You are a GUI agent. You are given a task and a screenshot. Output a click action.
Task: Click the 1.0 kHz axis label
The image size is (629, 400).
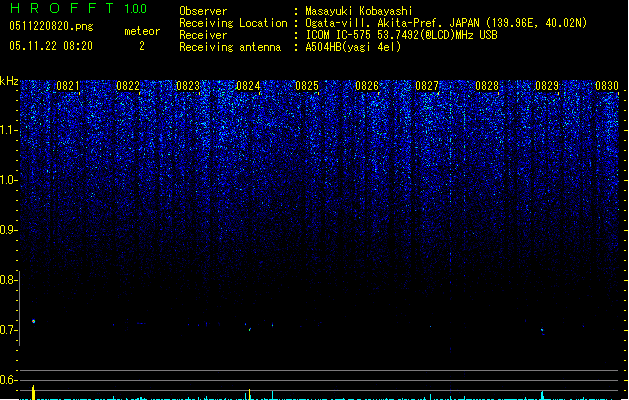(x=8, y=180)
